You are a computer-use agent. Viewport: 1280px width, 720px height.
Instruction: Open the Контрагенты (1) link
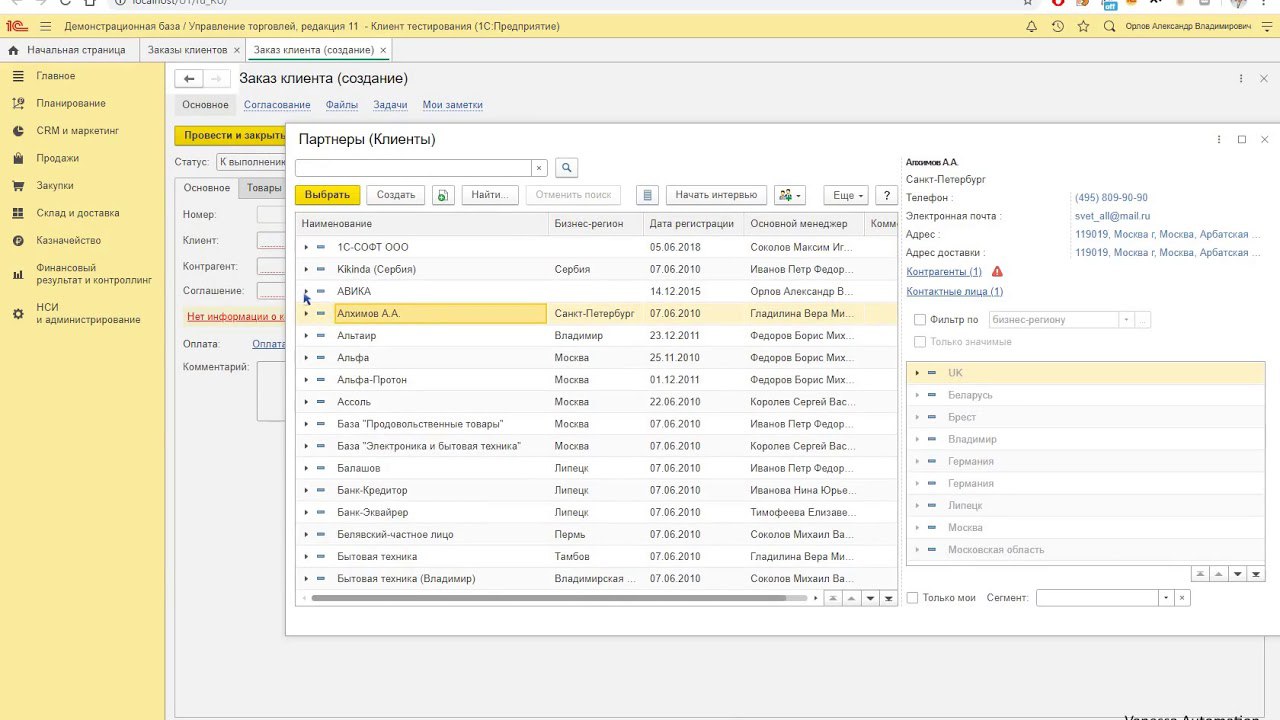coord(944,272)
